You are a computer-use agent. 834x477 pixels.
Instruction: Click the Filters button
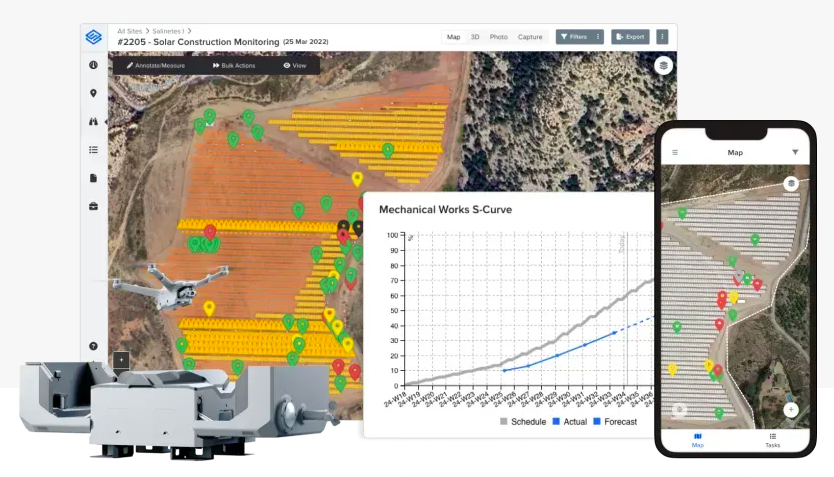(574, 37)
